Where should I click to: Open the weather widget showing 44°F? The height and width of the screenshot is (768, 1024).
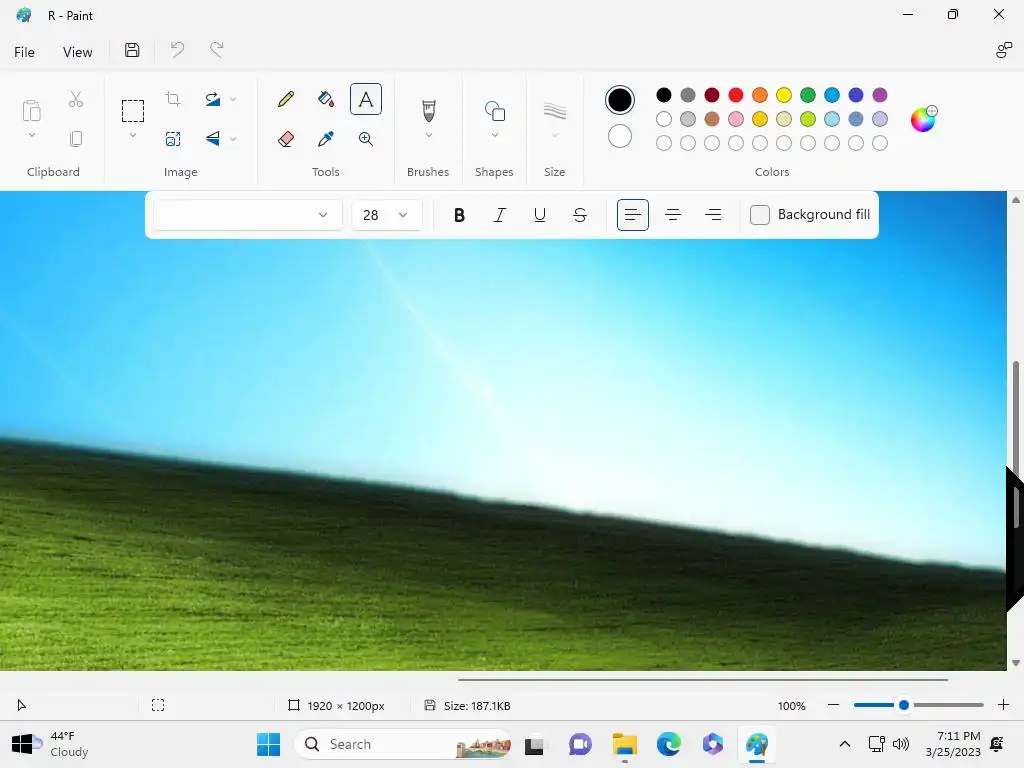click(x=51, y=744)
